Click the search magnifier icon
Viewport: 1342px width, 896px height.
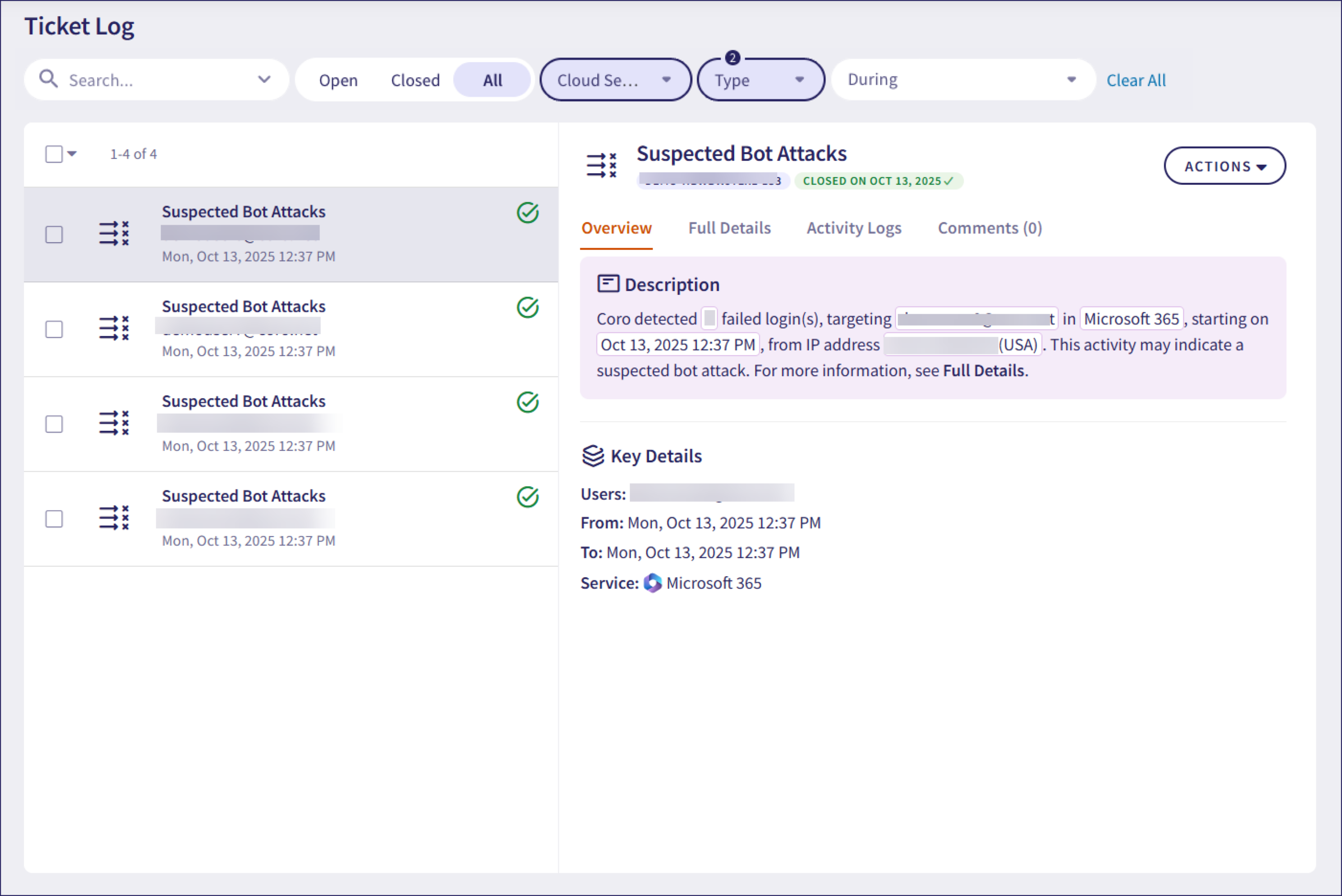point(48,79)
